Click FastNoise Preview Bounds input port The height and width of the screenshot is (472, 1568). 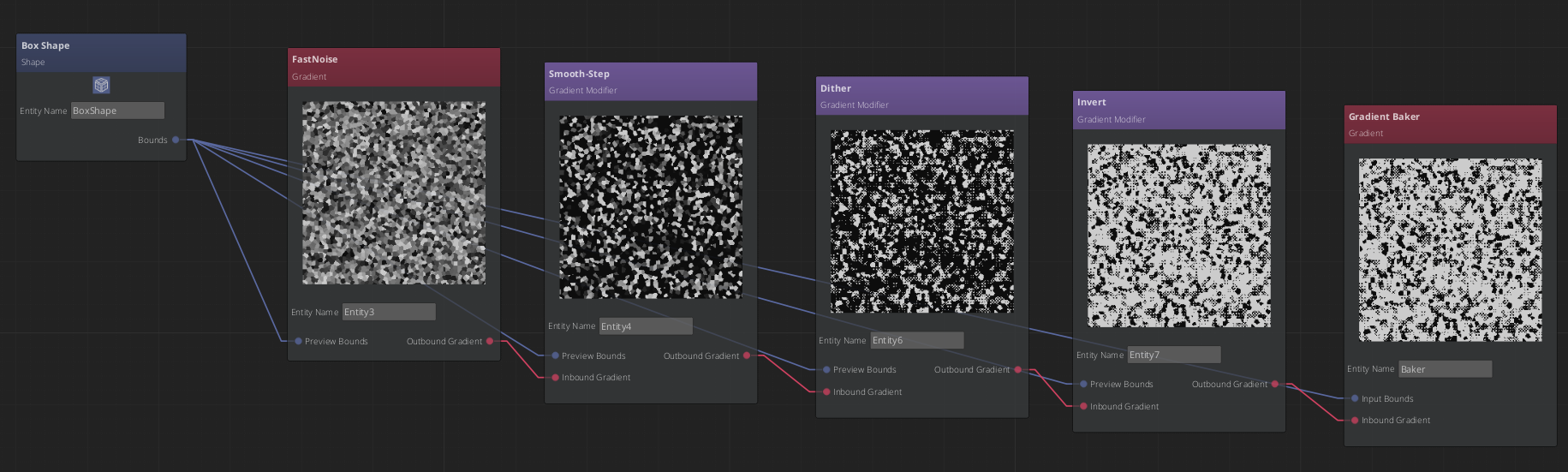point(298,341)
